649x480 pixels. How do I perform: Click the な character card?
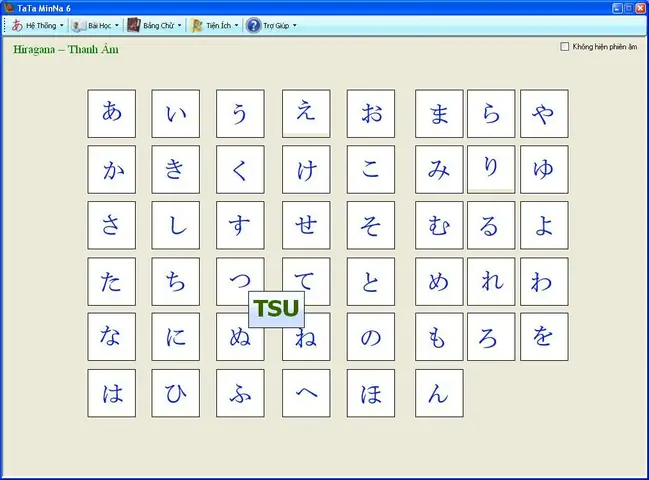click(x=112, y=337)
